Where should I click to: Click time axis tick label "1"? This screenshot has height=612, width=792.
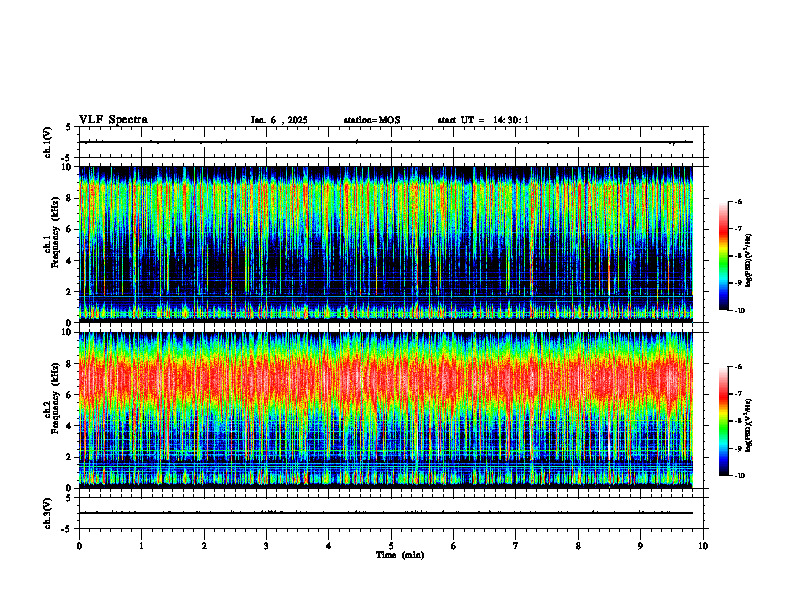click(x=141, y=546)
